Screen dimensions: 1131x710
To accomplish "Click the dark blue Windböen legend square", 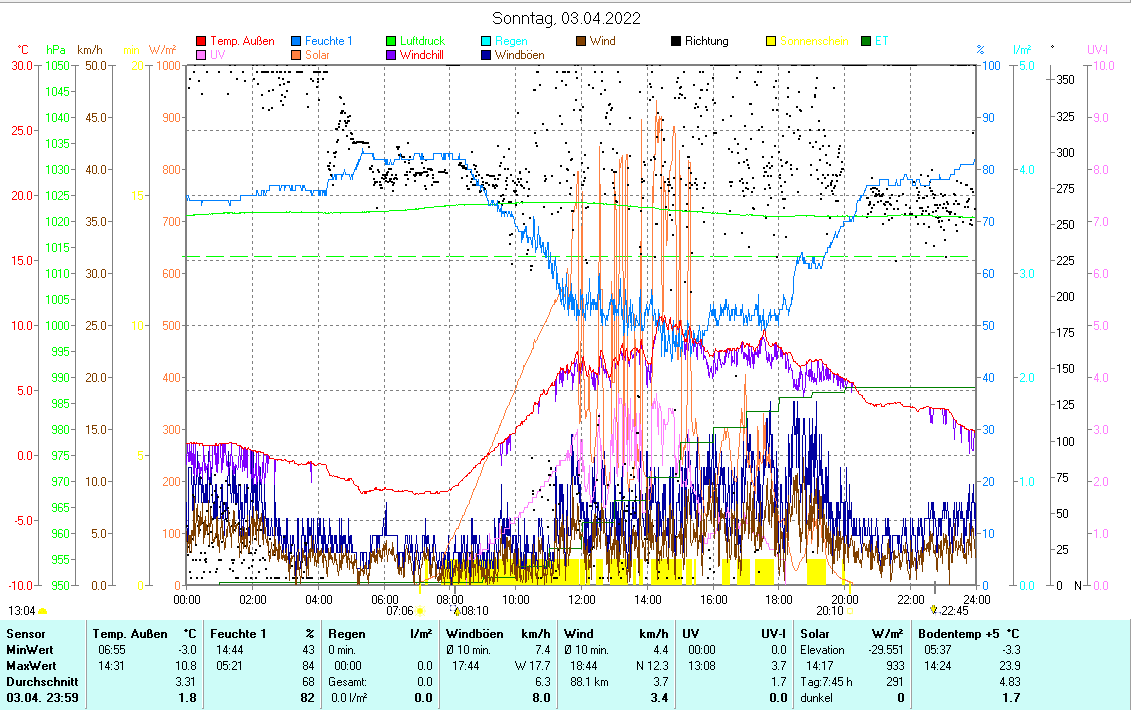I will [487, 56].
